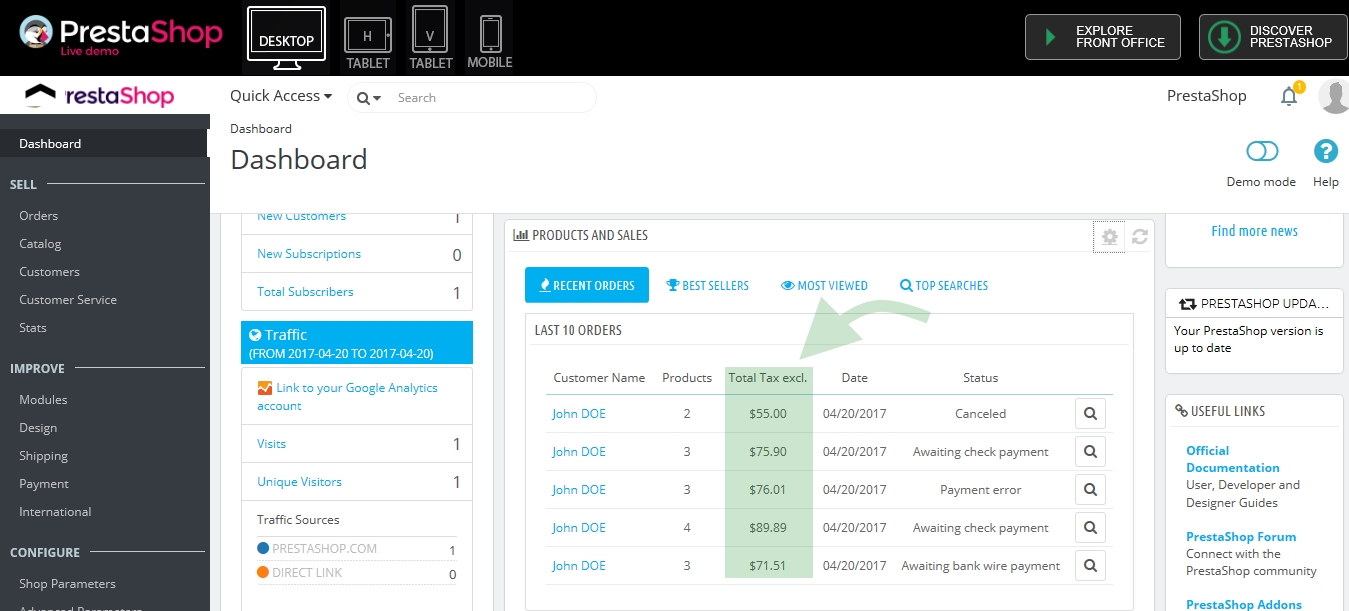
Task: Open the Stats menu item
Action: [33, 327]
